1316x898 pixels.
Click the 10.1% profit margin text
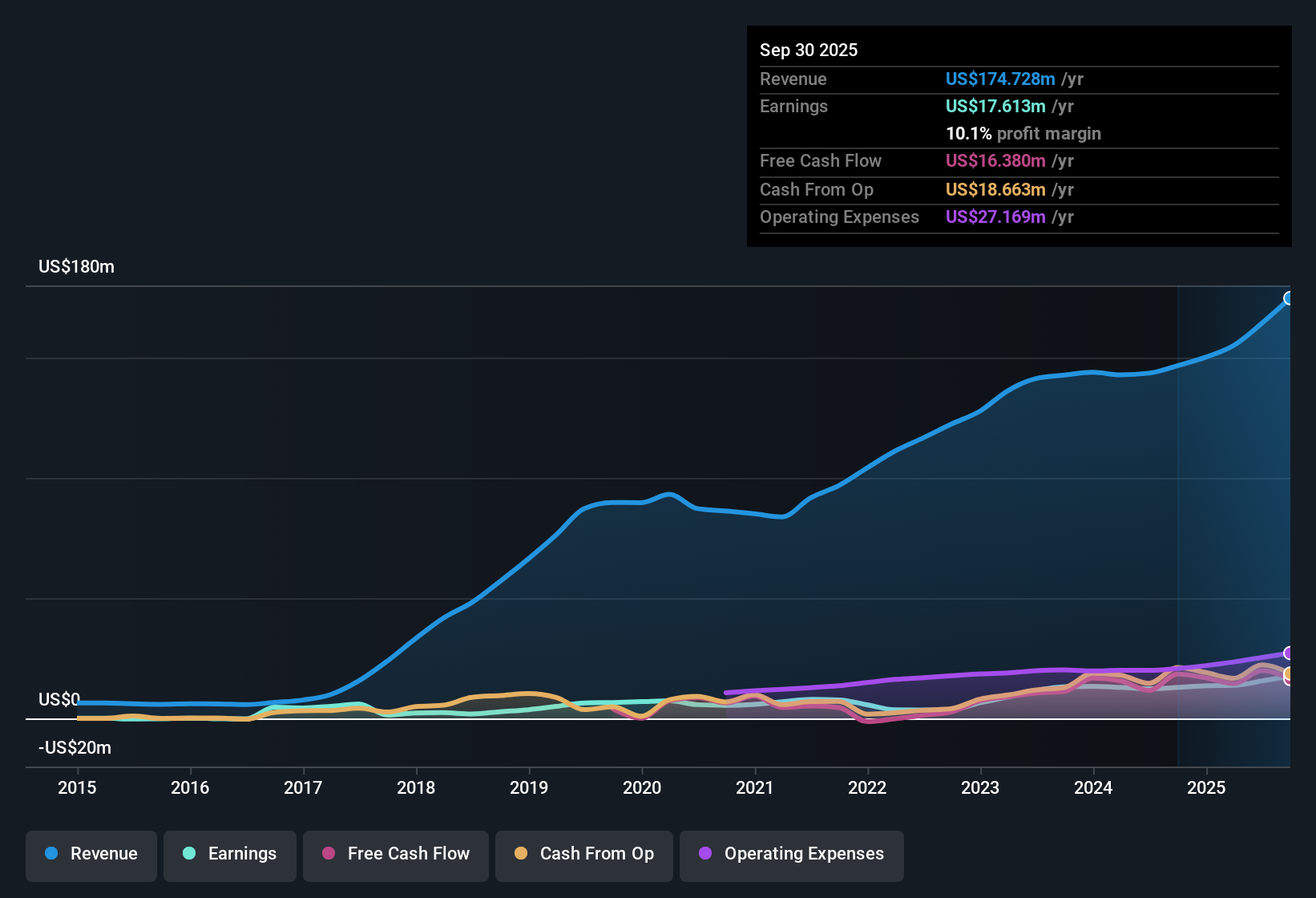(x=1023, y=134)
